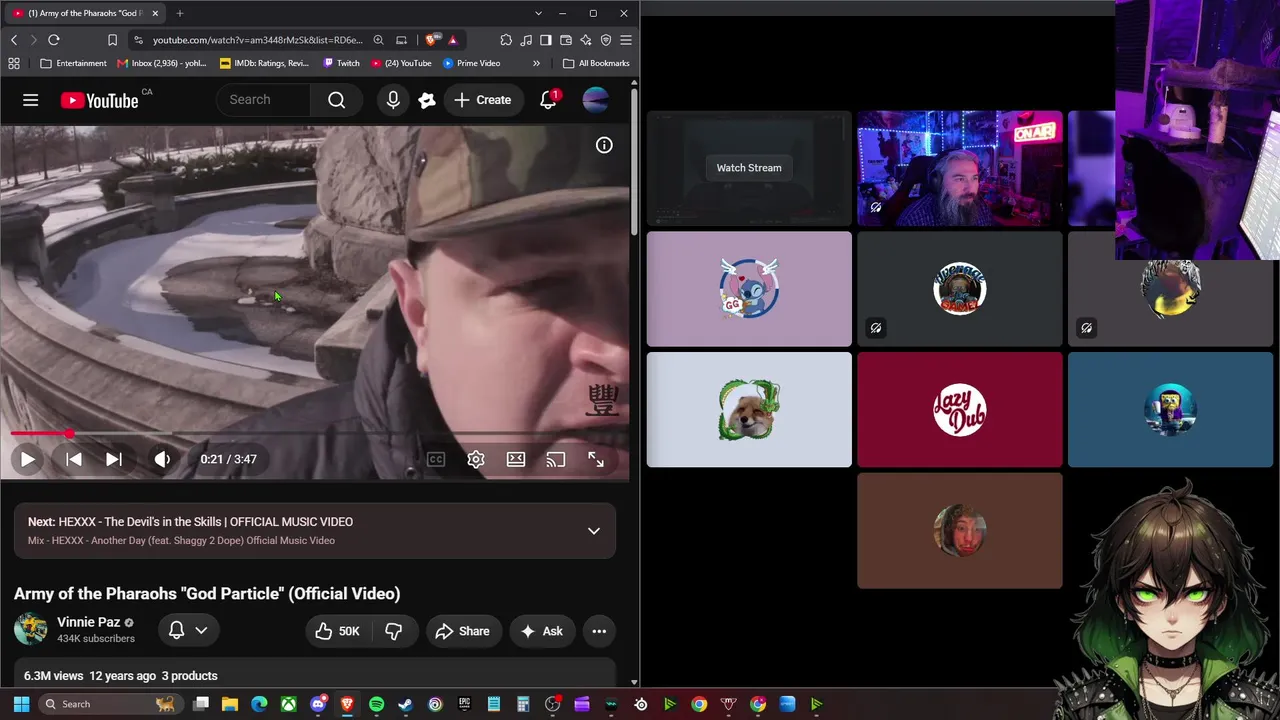Open the YouTube account avatar menu
This screenshot has height=720, width=1280.
pos(595,100)
